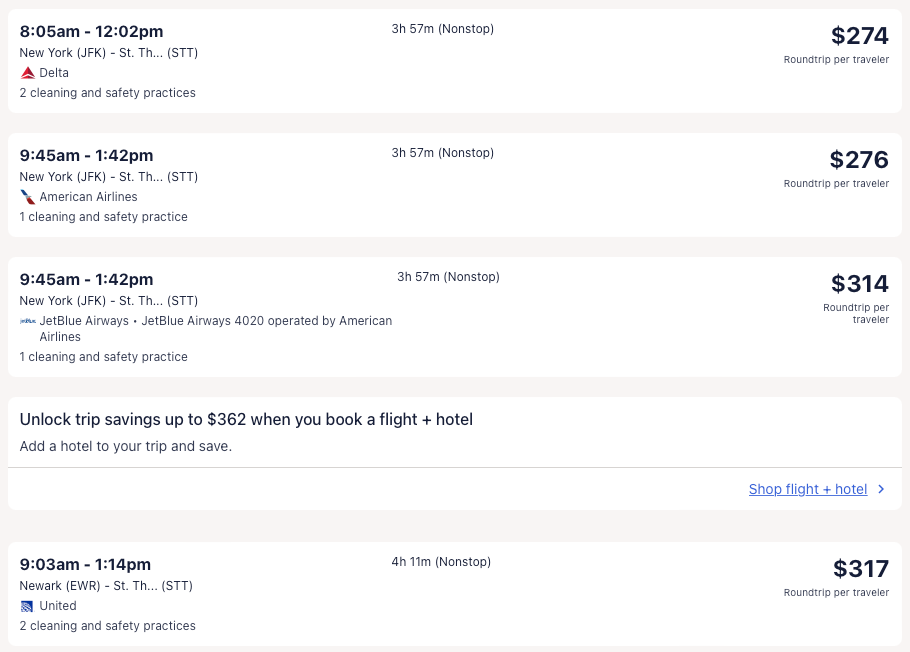Open the 9:03am - 1:14pm United flight
Image resolution: width=910 pixels, height=652 pixels.
tap(85, 564)
